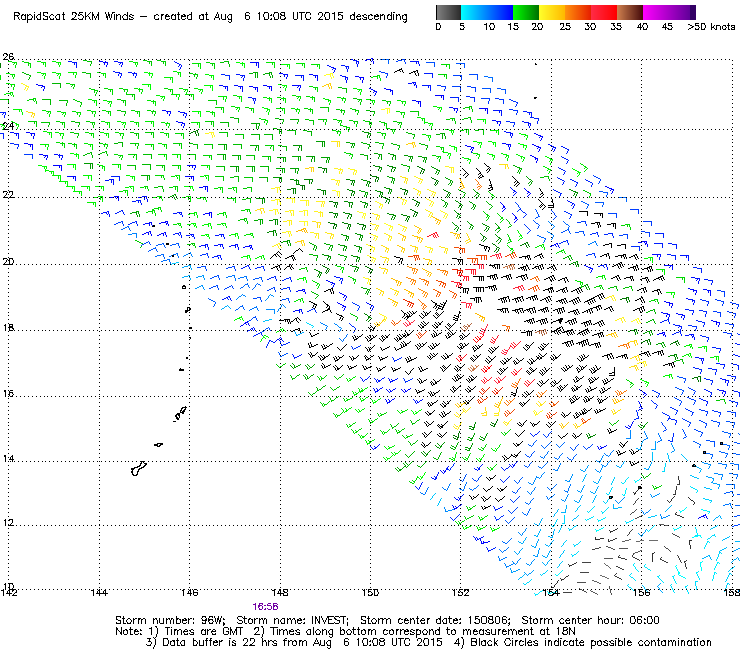Click the orange 25-30 knots legend segment

578,12
